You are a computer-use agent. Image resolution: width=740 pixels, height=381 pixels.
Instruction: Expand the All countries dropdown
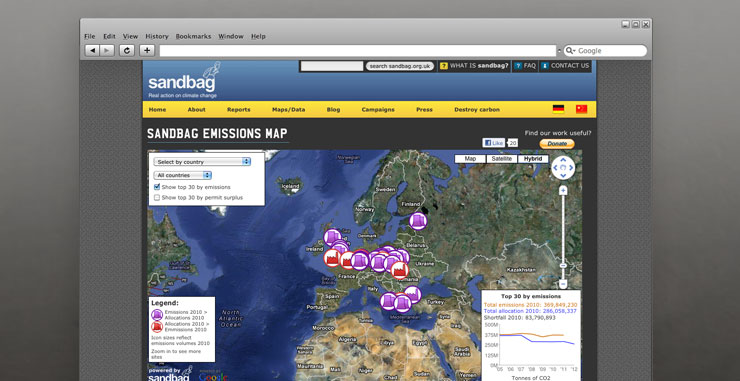183,175
